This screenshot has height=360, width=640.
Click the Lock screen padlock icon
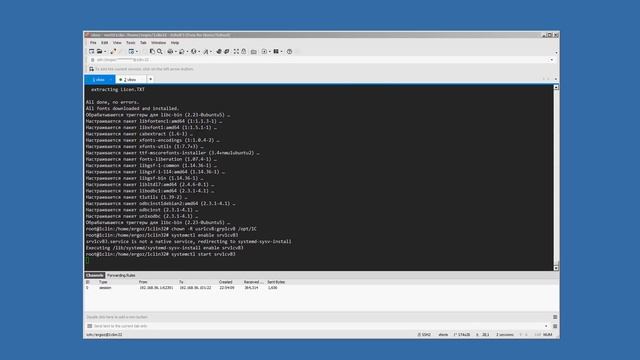(x=244, y=51)
